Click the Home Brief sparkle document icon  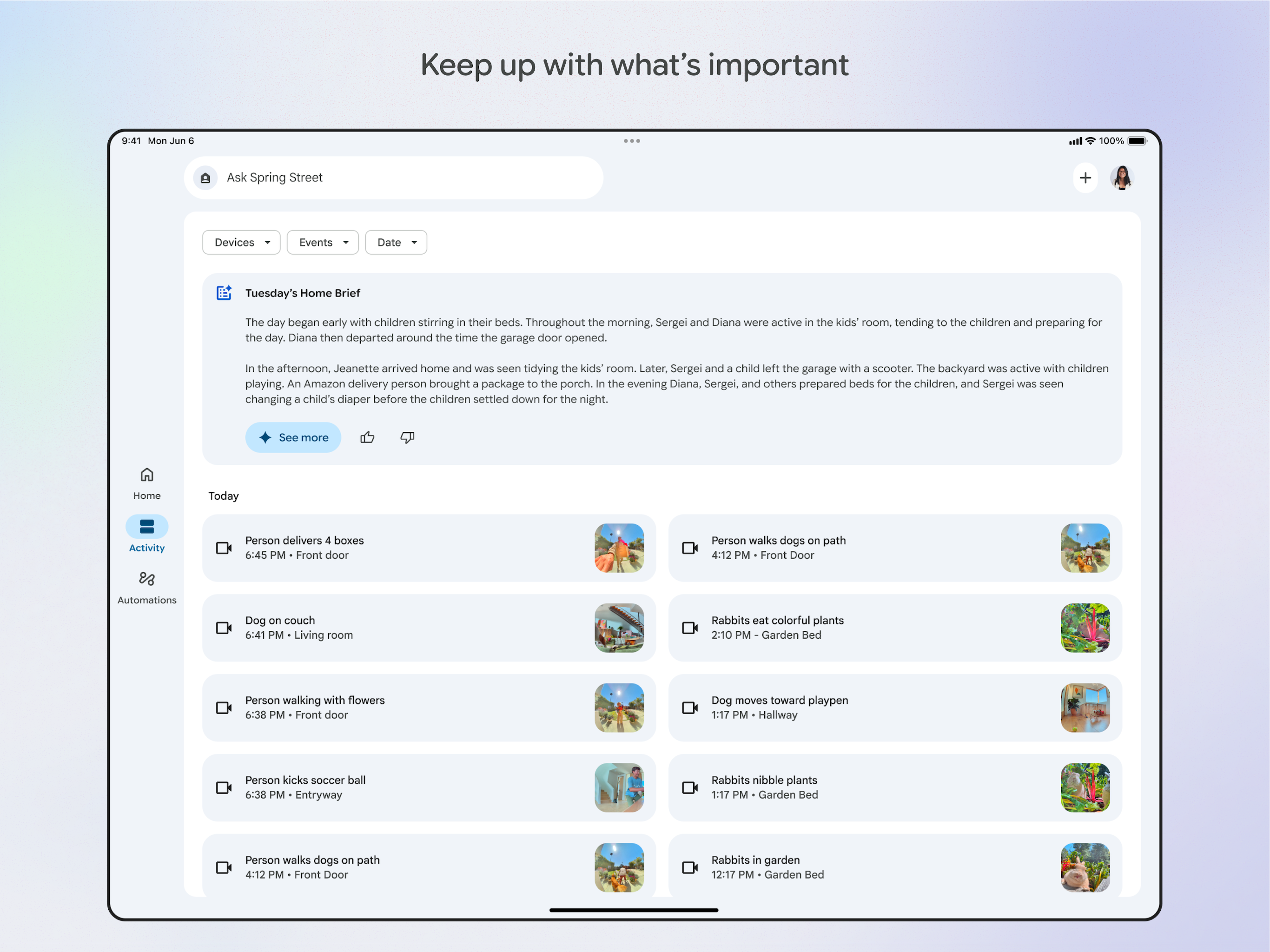pos(224,293)
